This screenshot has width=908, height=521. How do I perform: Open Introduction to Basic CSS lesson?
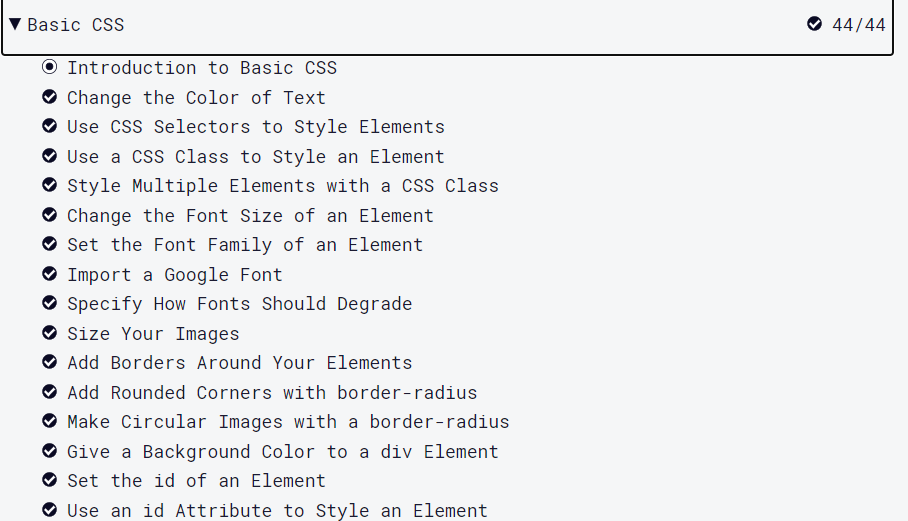[202, 68]
